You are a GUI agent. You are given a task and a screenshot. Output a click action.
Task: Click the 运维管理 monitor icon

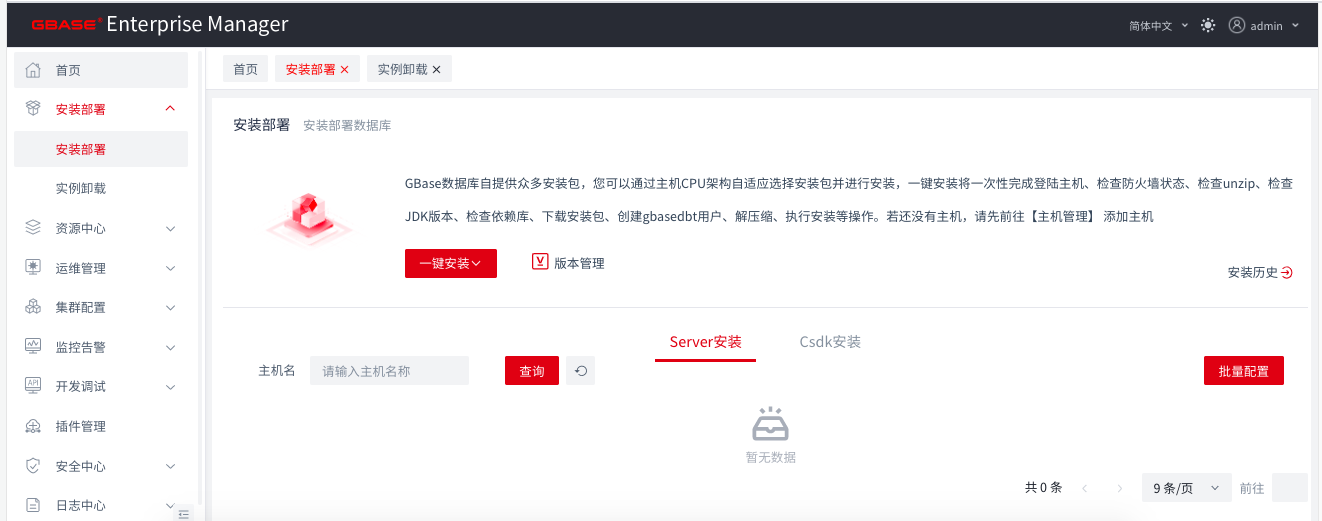33,268
